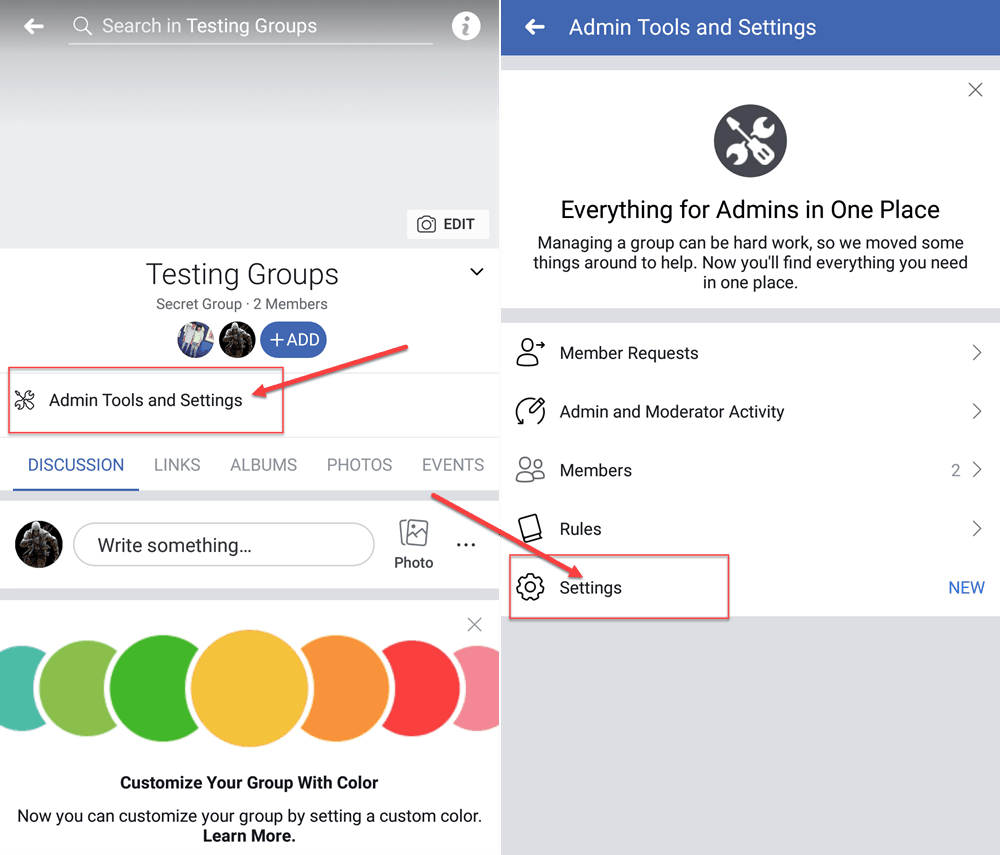The height and width of the screenshot is (855, 1000).
Task: Go back using left panel back arrow
Action: (x=34, y=27)
